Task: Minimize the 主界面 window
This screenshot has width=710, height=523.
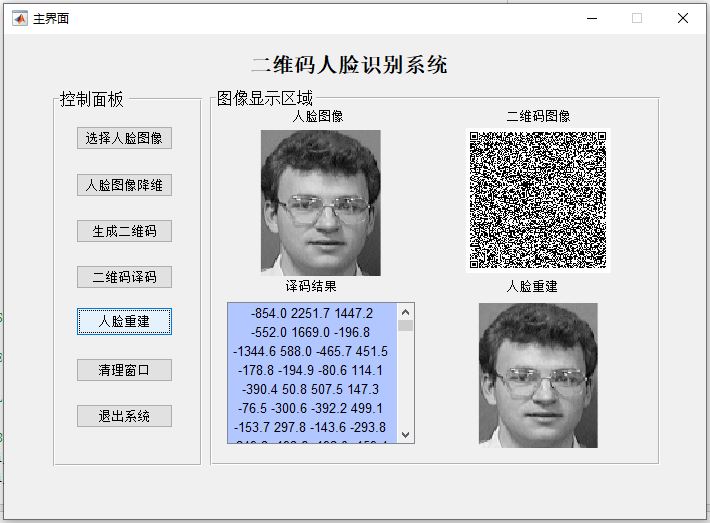Action: pyautogui.click(x=592, y=19)
